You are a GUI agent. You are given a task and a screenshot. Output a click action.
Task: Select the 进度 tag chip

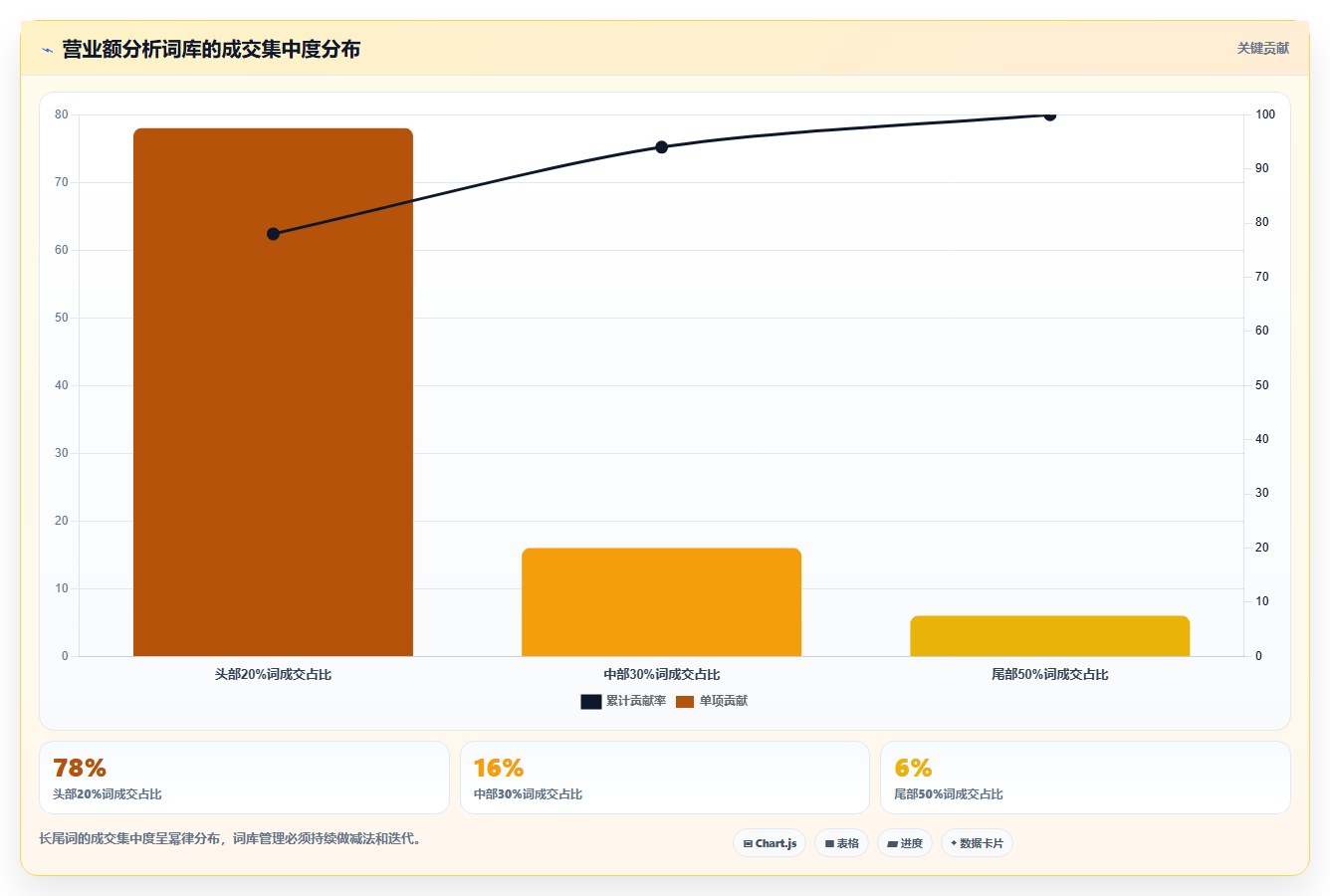click(x=904, y=843)
